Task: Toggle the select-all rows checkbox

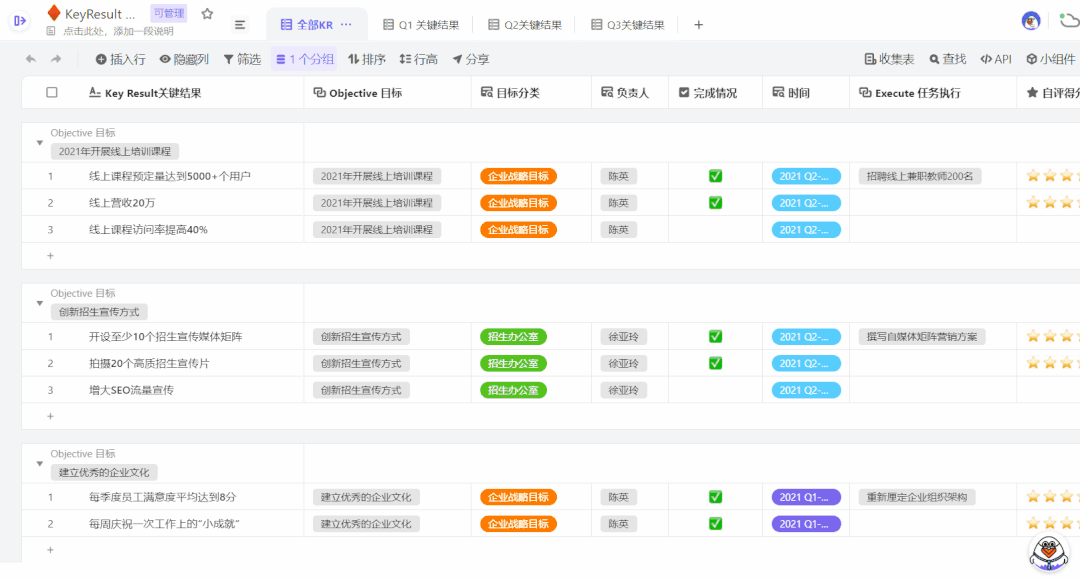Action: [52, 92]
